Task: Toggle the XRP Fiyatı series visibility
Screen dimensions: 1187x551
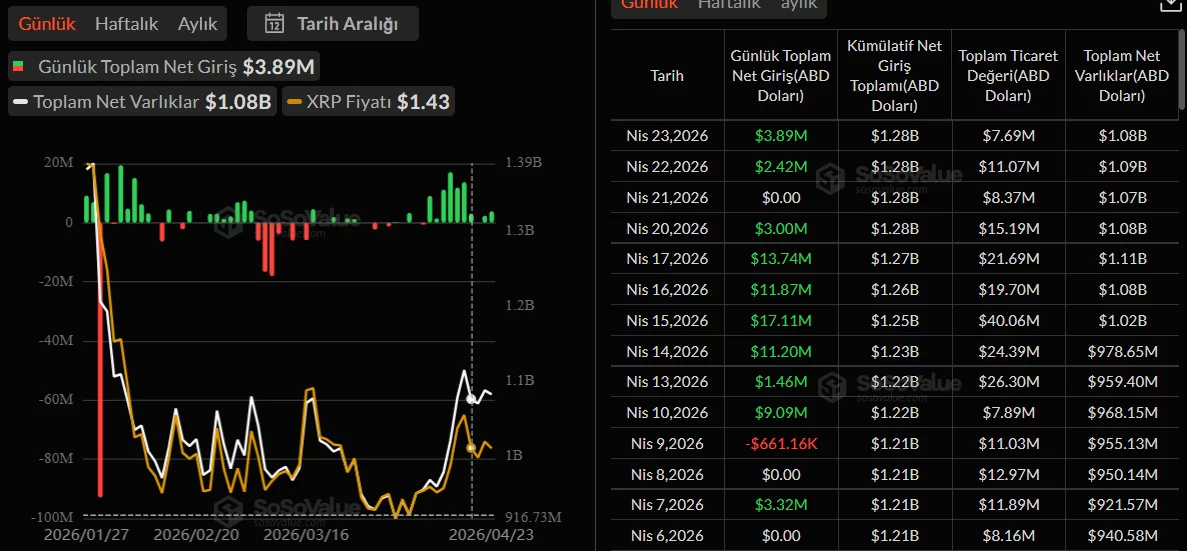Action: [367, 102]
